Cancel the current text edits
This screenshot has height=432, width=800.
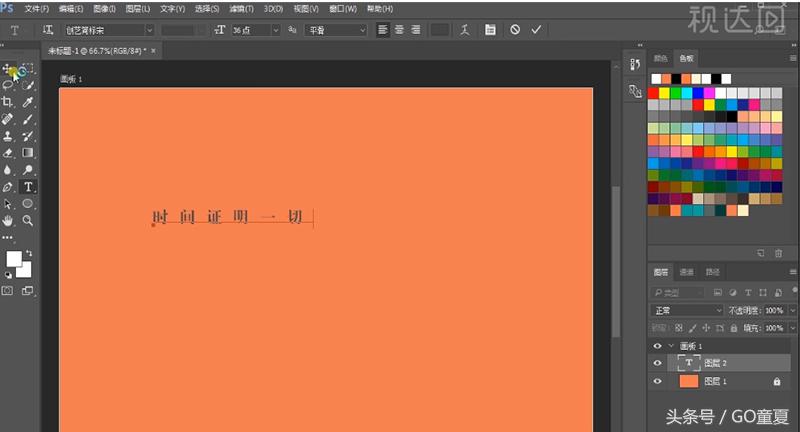[x=515, y=30]
